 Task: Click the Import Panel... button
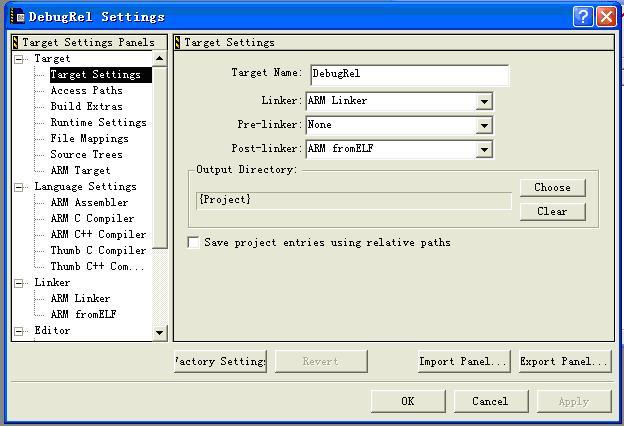(464, 361)
